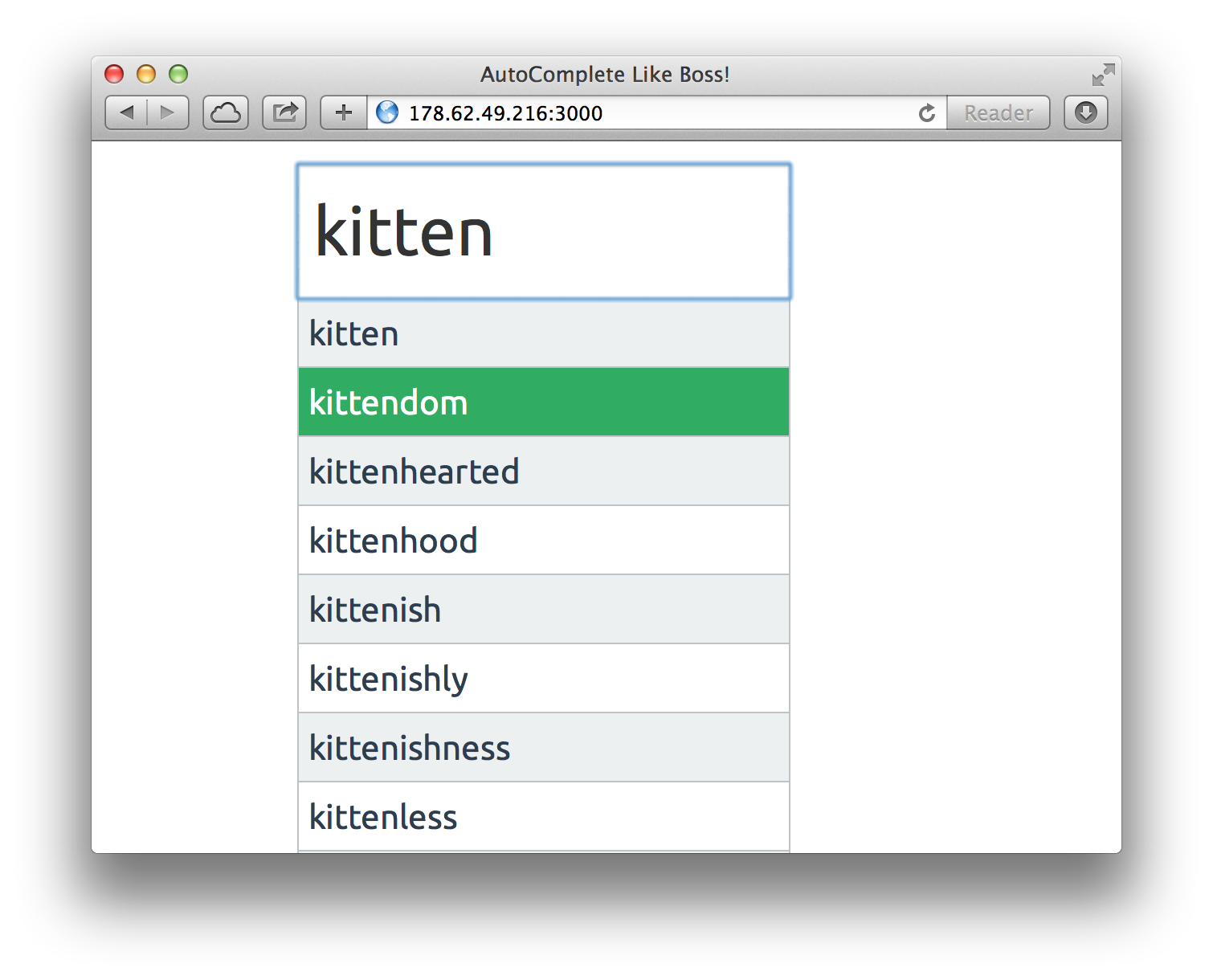
Task: Open iCloud Tabs cloud icon
Action: pos(226,112)
